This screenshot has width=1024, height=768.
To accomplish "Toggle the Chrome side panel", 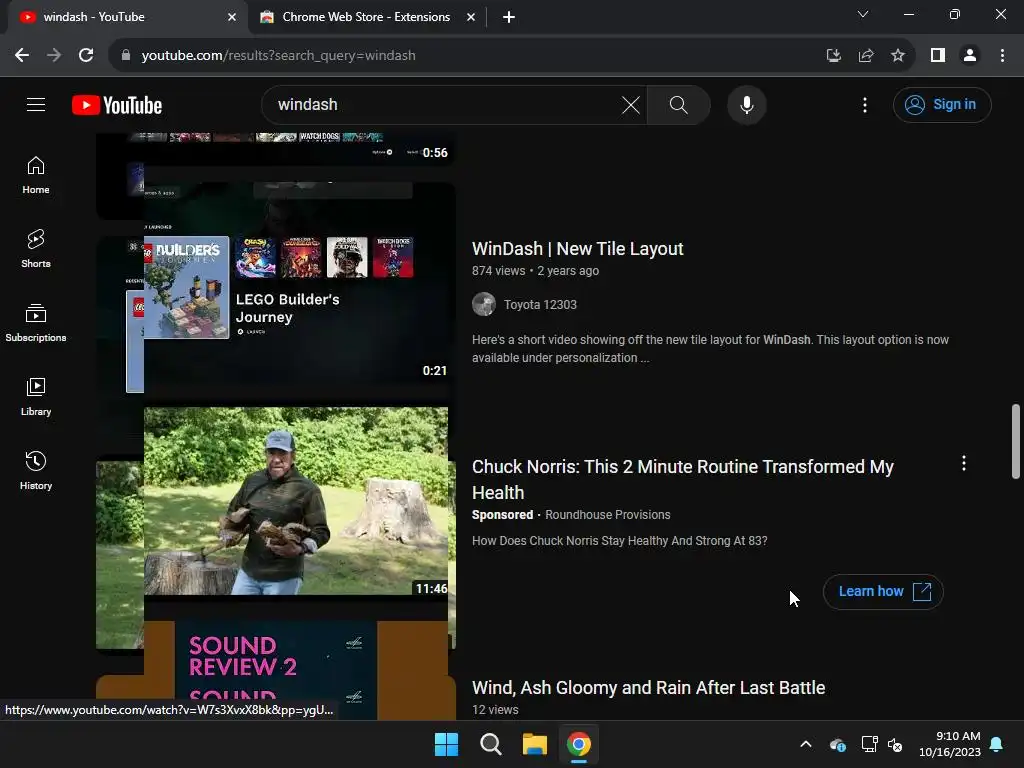I will point(938,56).
